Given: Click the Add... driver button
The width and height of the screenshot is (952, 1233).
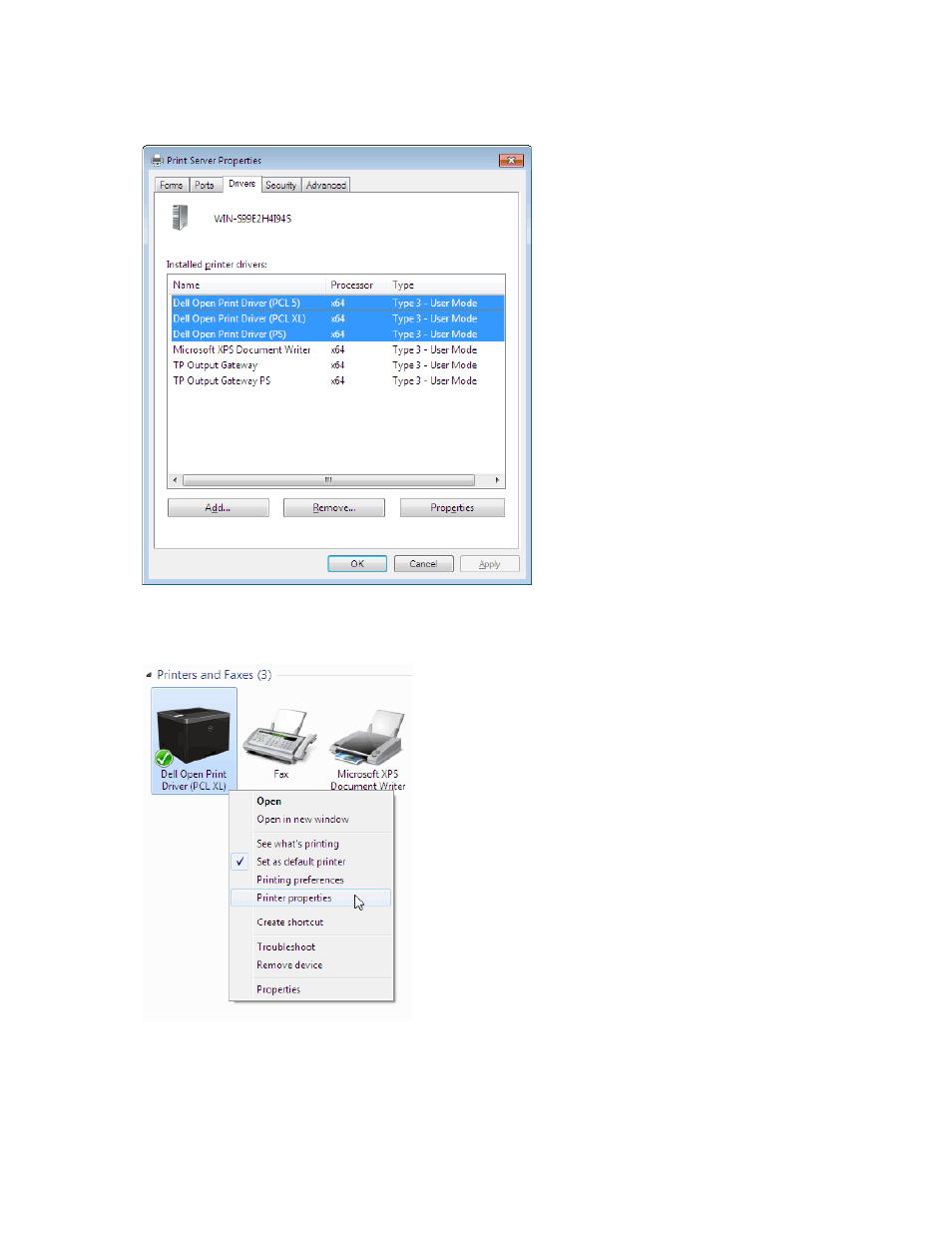Looking at the screenshot, I should coord(219,508).
